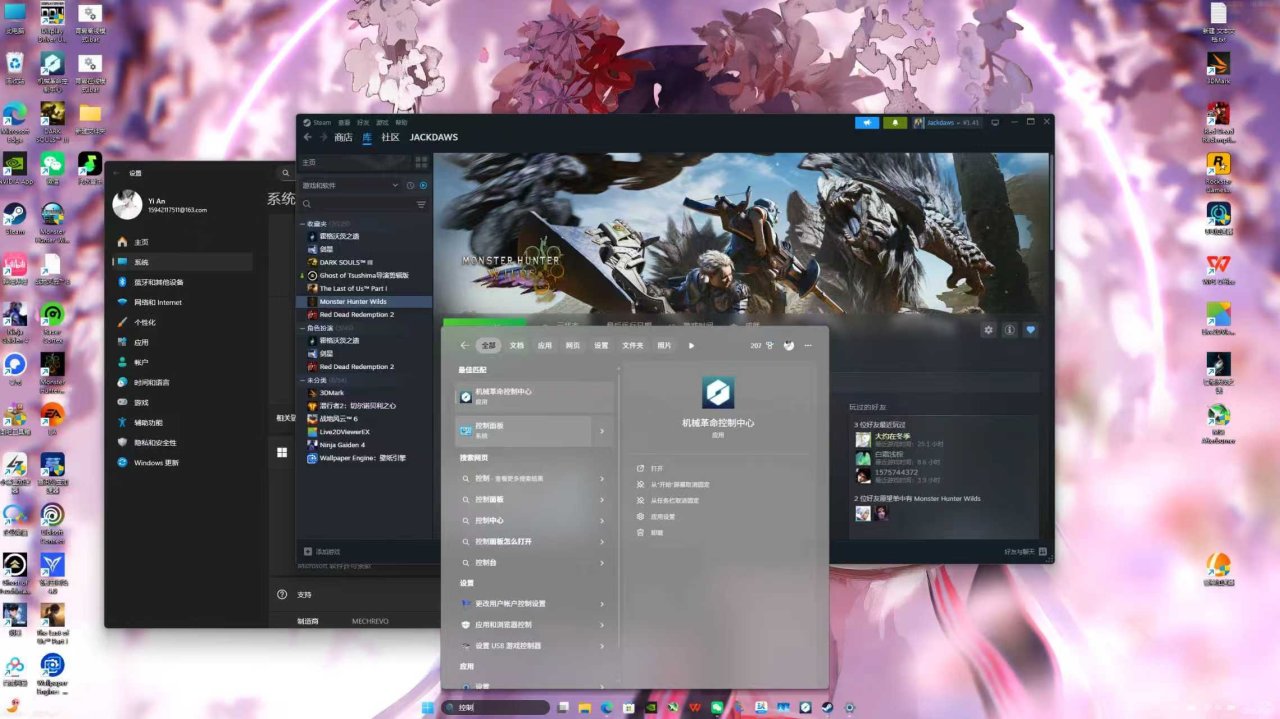Click the Windows Start button
Viewport: 1280px width, 719px height.
click(x=428, y=707)
